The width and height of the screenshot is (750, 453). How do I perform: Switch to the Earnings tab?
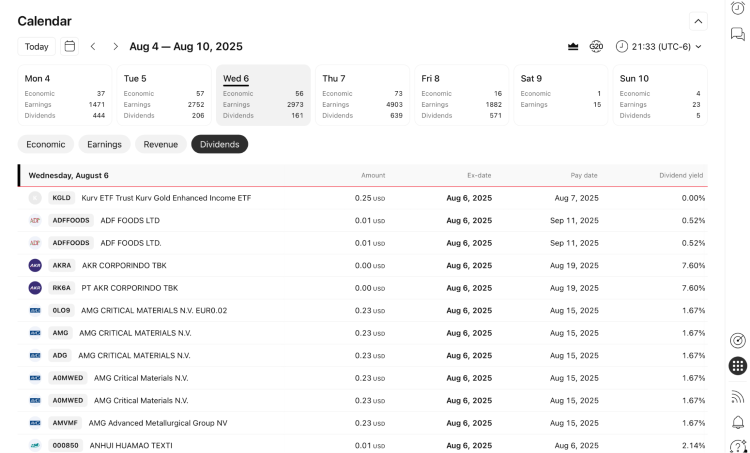tap(104, 144)
